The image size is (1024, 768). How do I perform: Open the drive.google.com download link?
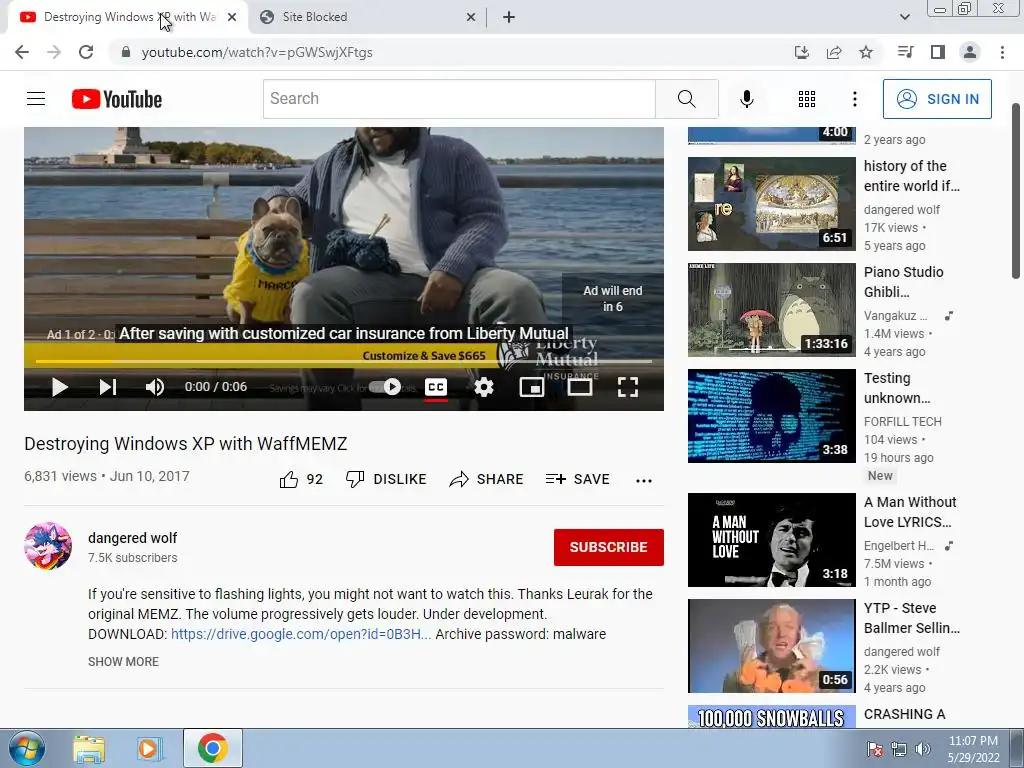click(x=300, y=634)
